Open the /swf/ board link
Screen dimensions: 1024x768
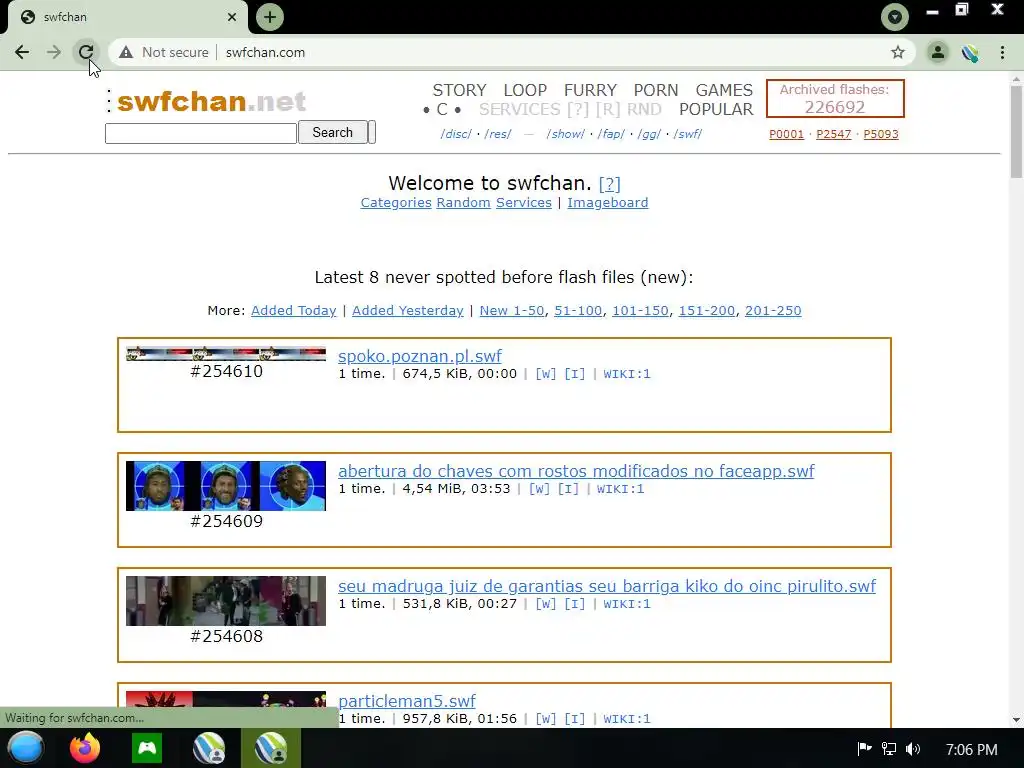[x=688, y=134]
